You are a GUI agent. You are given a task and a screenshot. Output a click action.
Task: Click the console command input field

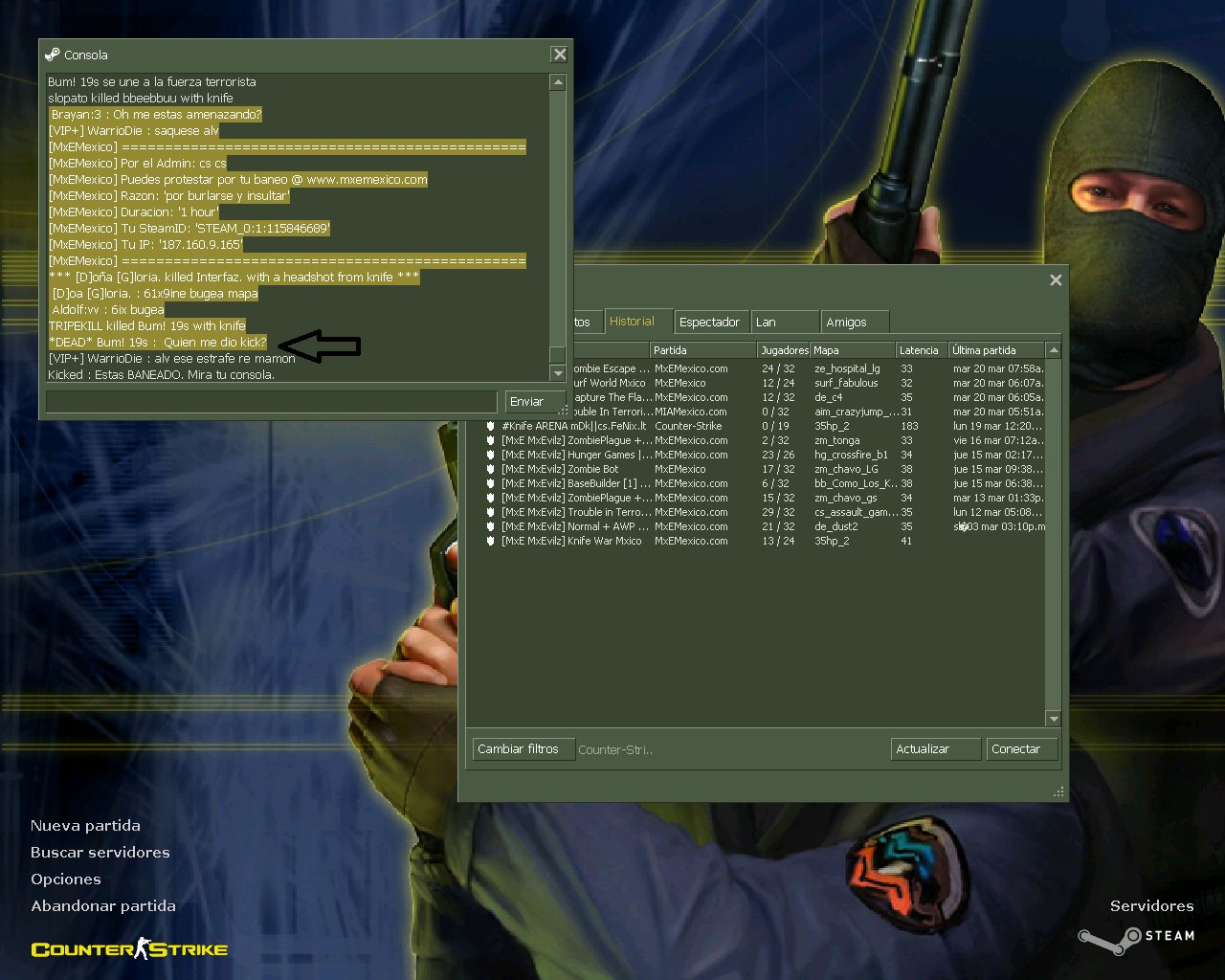click(272, 401)
